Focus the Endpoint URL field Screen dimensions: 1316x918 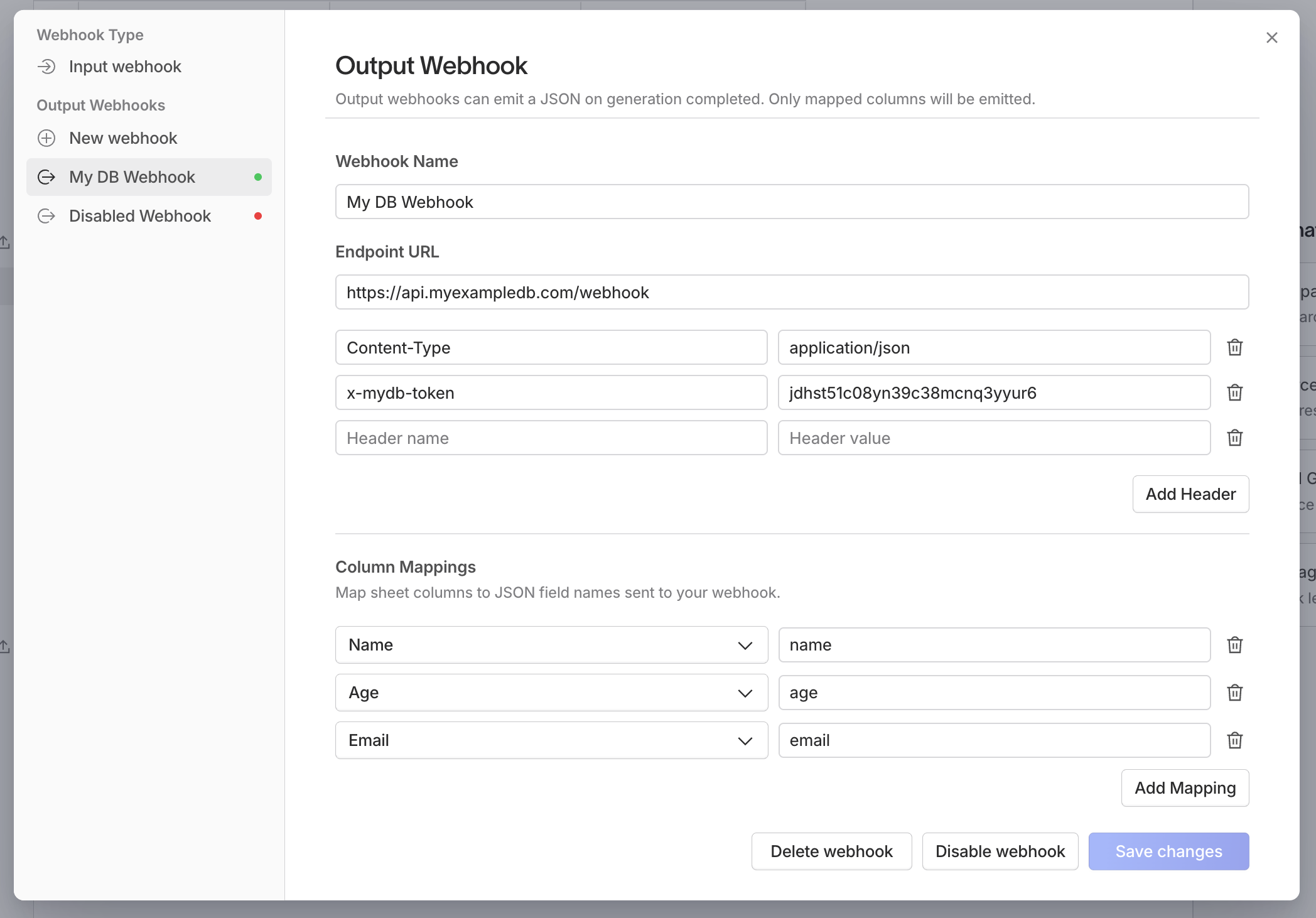tap(791, 292)
